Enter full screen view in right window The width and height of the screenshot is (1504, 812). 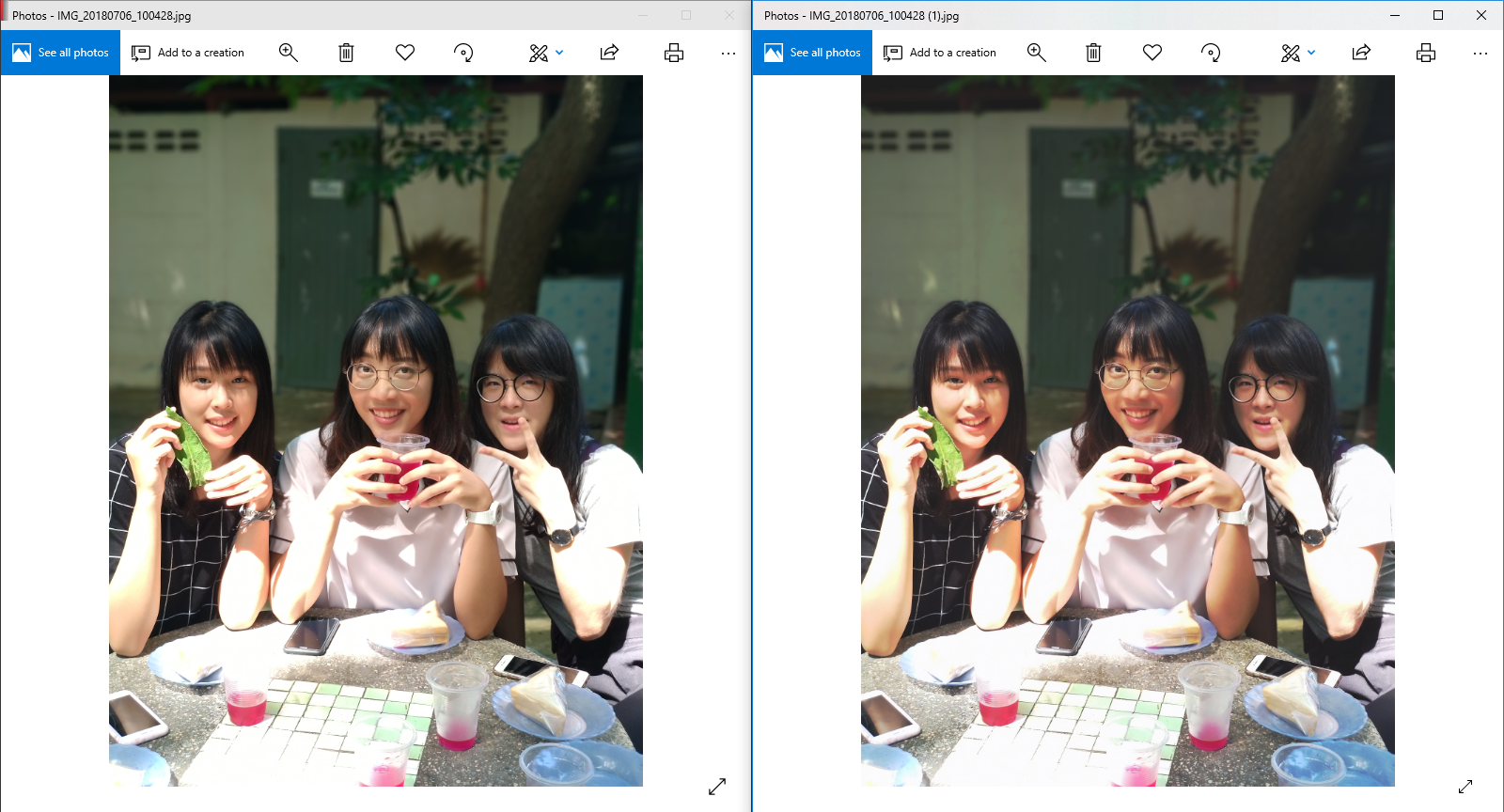click(1465, 786)
